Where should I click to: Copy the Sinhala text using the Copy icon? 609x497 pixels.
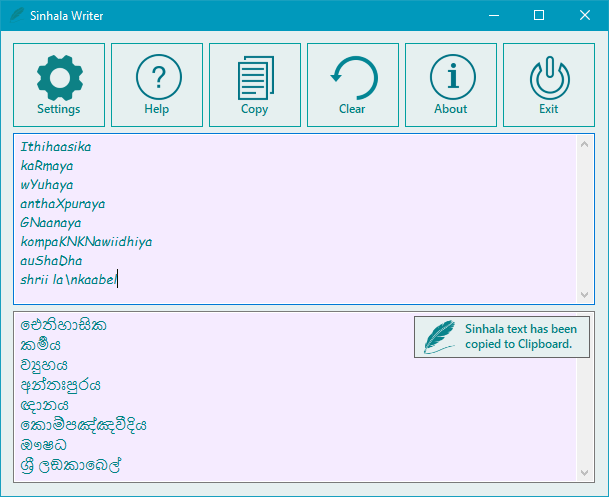click(x=255, y=85)
